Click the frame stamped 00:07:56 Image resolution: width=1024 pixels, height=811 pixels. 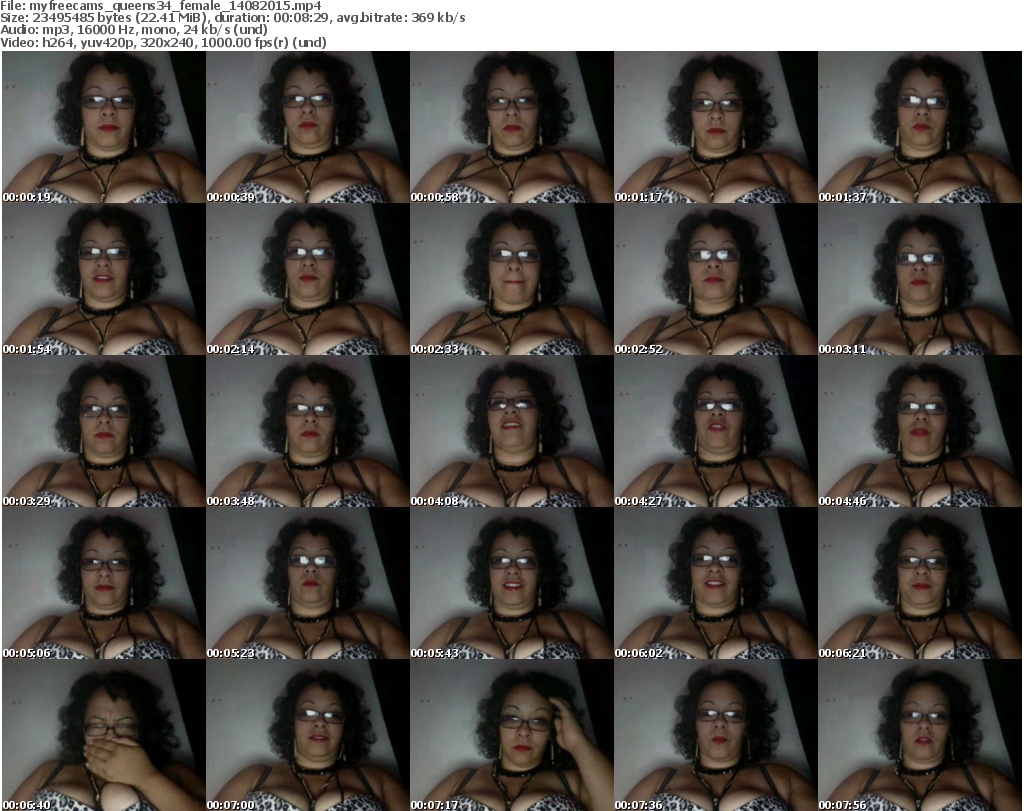920,735
